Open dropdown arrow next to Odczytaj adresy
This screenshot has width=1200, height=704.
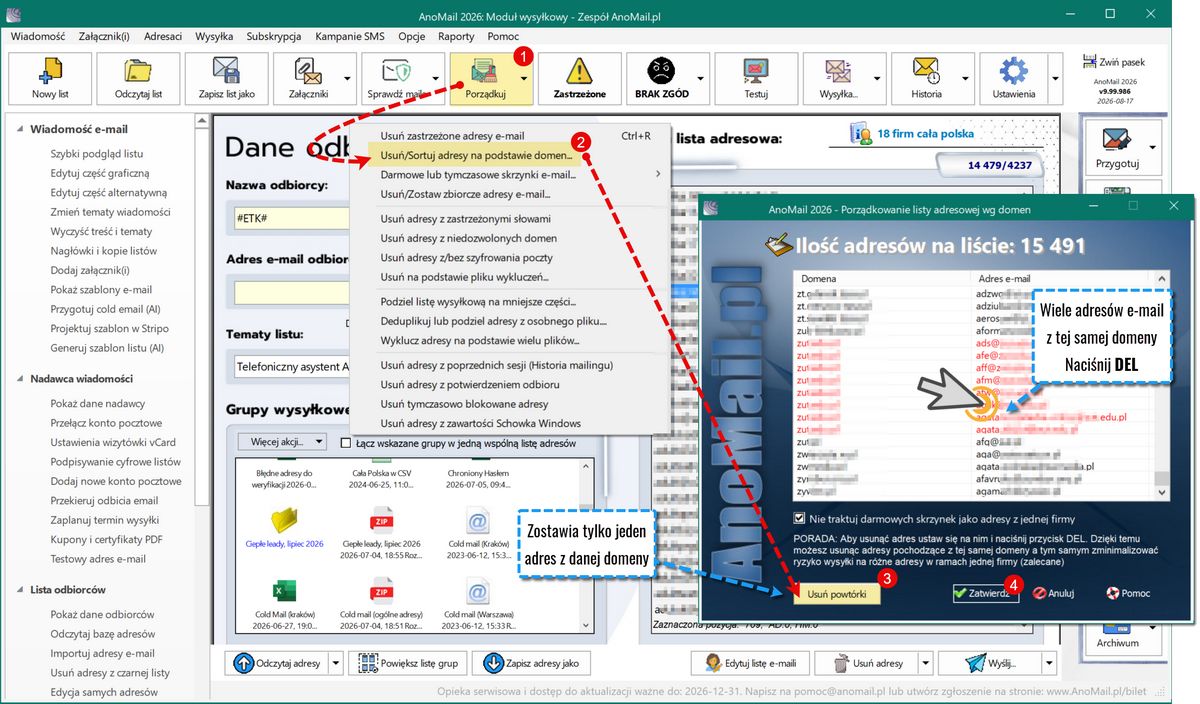[x=336, y=663]
